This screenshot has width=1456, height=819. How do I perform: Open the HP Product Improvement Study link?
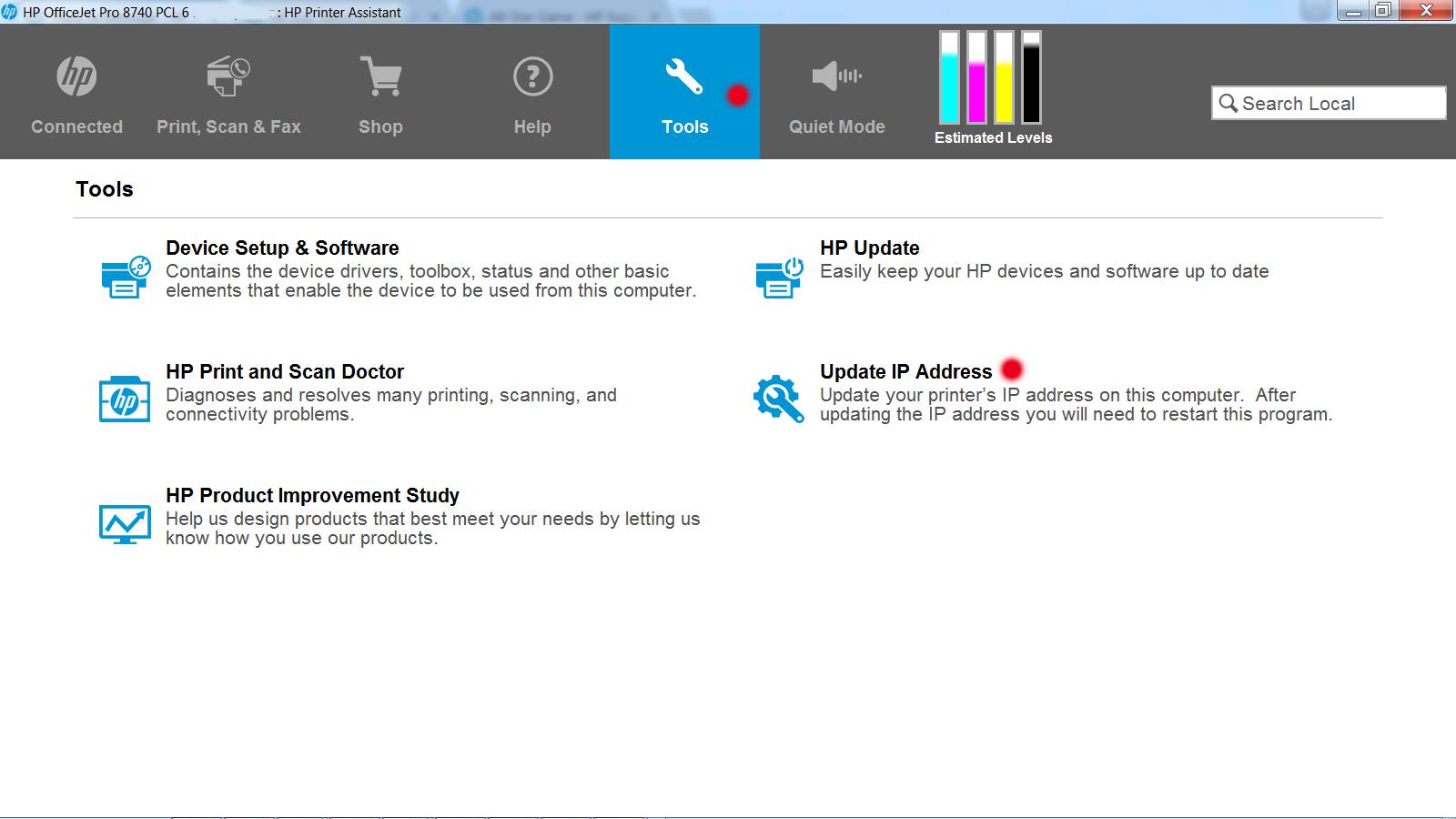pos(312,495)
